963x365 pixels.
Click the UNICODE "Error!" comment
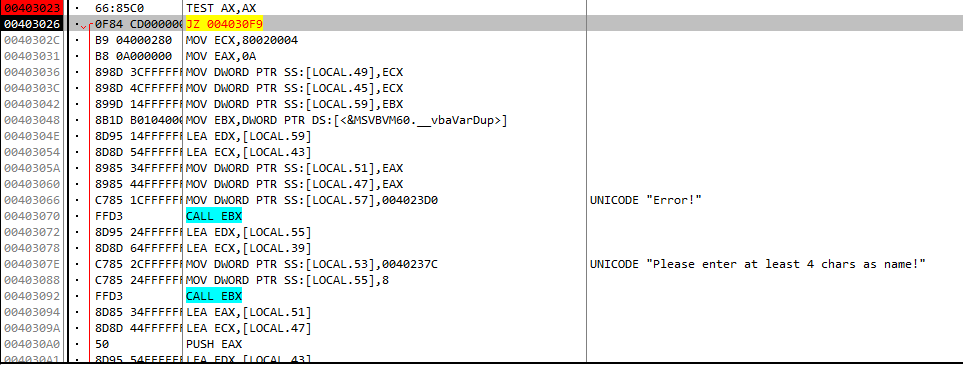pyautogui.click(x=645, y=200)
